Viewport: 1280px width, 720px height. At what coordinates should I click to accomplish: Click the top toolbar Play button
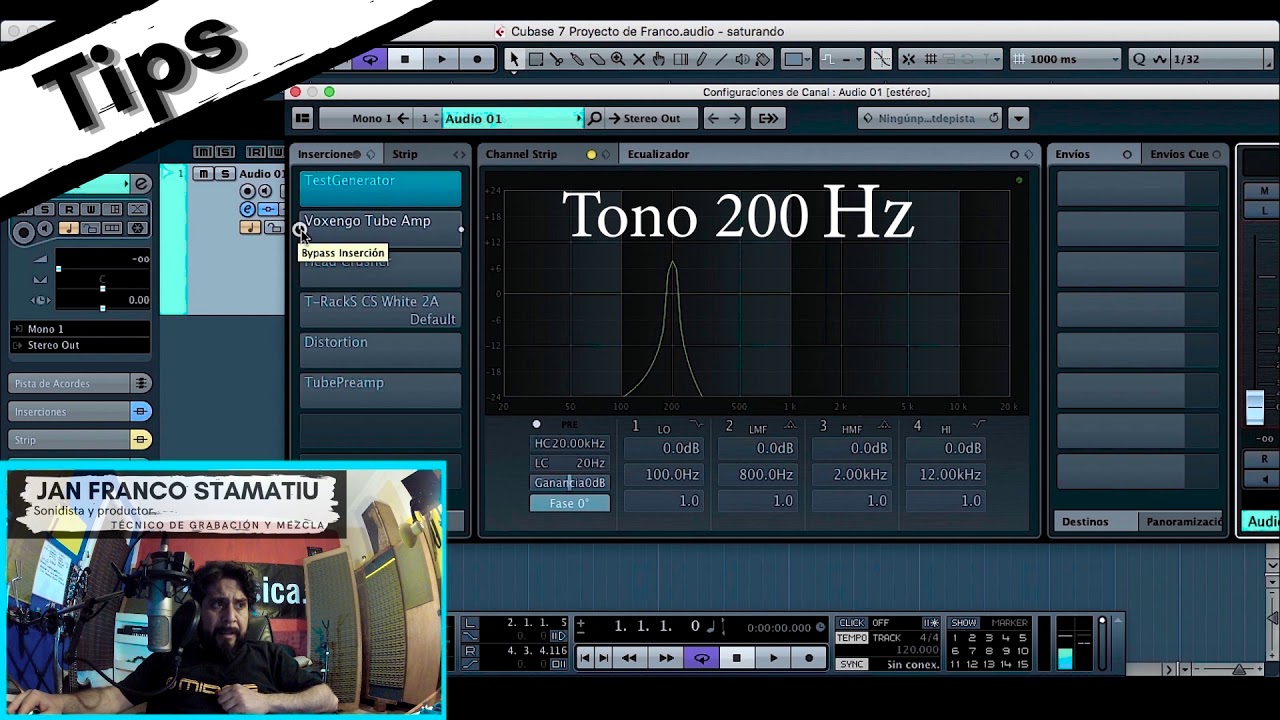tap(441, 59)
